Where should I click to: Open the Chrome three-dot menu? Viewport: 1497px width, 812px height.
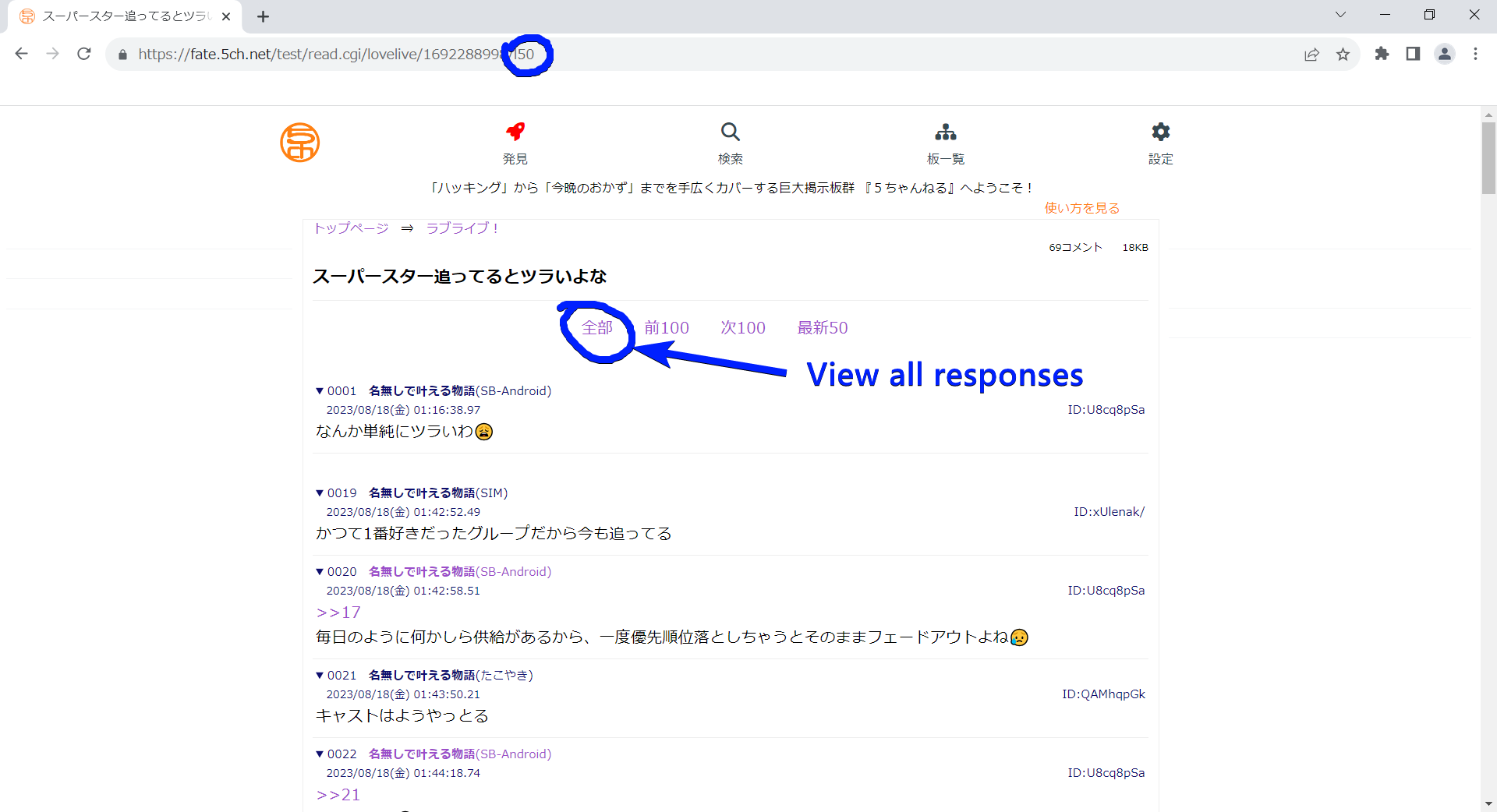(x=1476, y=54)
